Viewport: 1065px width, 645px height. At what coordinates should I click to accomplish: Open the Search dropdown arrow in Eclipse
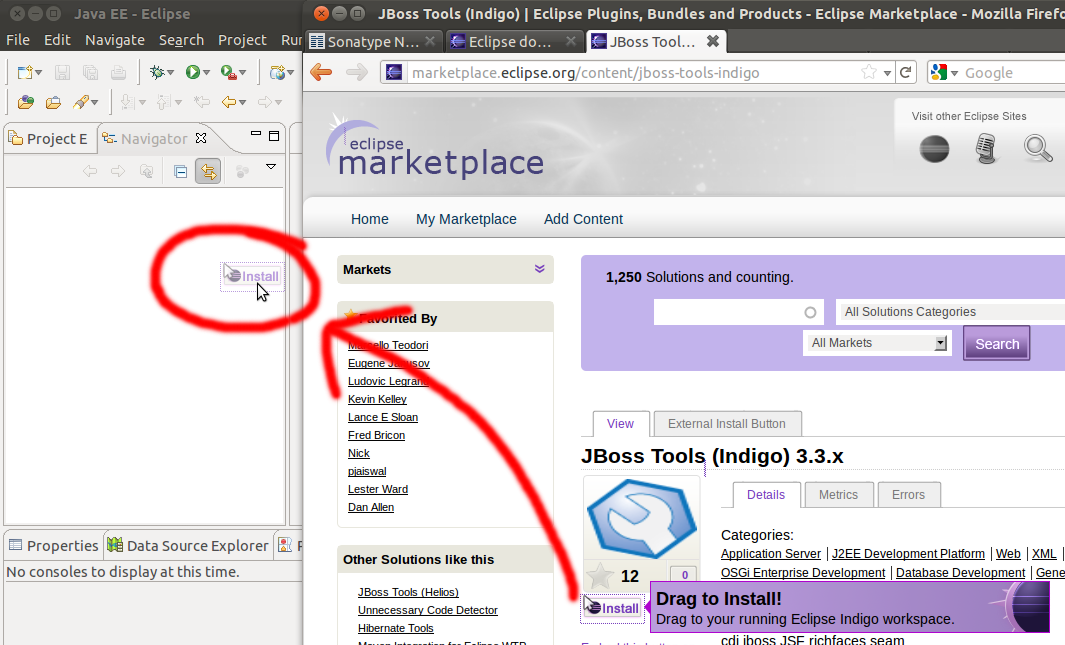tap(94, 103)
